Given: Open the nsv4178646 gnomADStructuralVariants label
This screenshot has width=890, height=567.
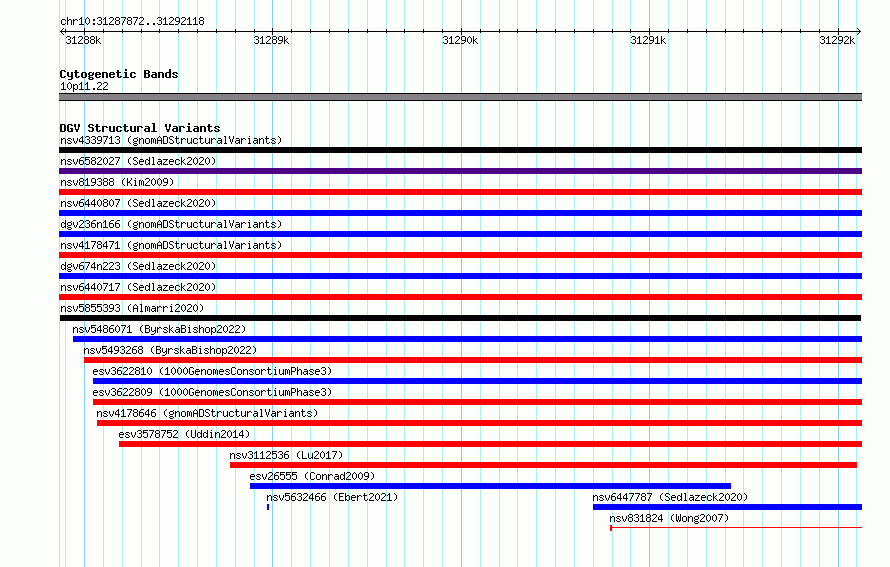Looking at the screenshot, I should click(x=207, y=413).
